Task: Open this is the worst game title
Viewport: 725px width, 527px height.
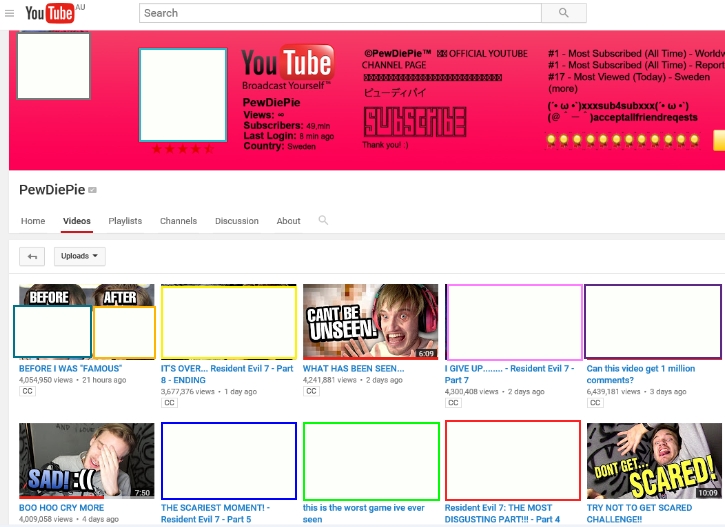Action: (x=363, y=513)
